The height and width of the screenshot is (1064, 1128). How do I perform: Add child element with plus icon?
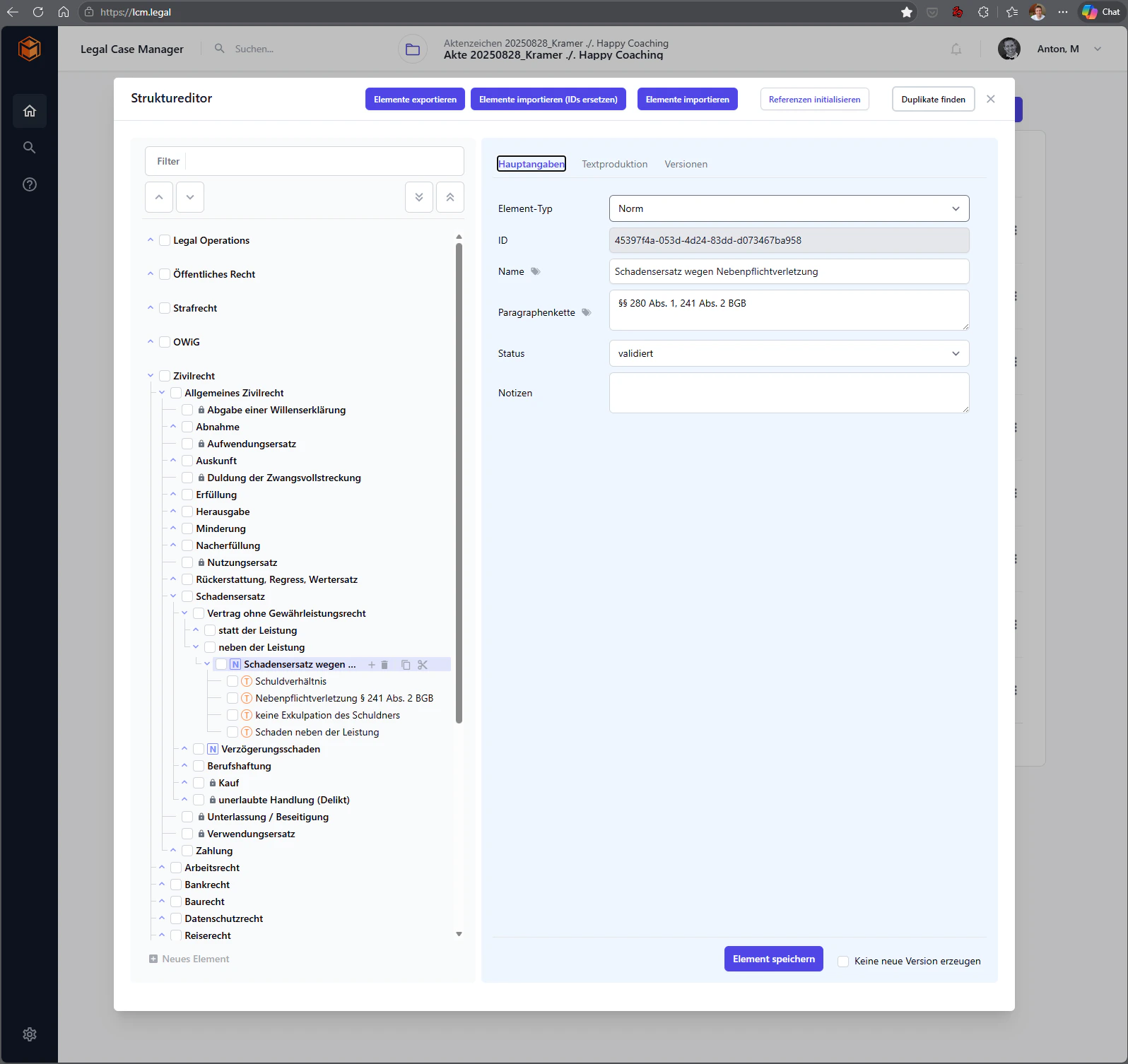click(372, 665)
